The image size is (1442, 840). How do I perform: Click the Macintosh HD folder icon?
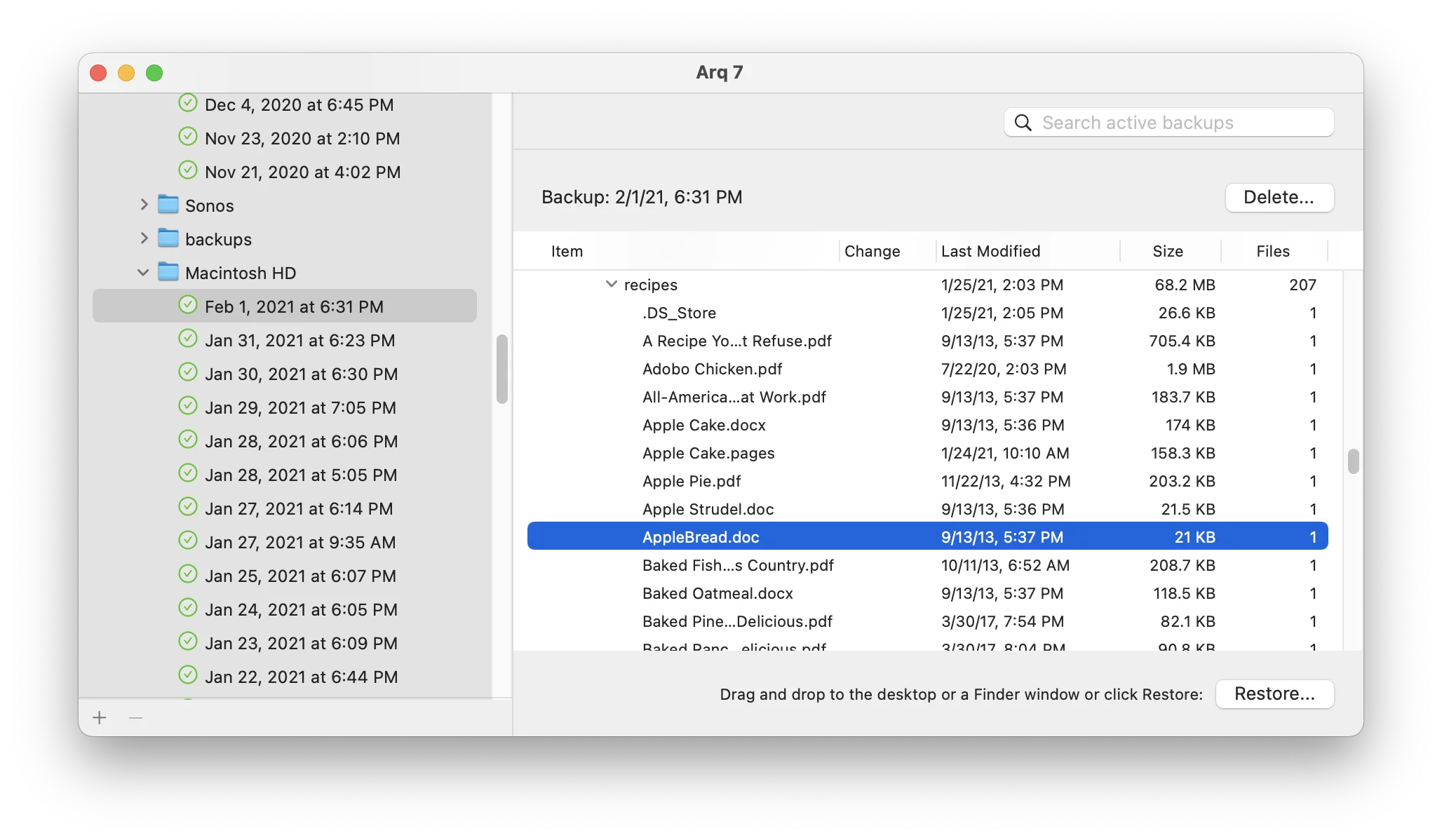pyautogui.click(x=167, y=272)
